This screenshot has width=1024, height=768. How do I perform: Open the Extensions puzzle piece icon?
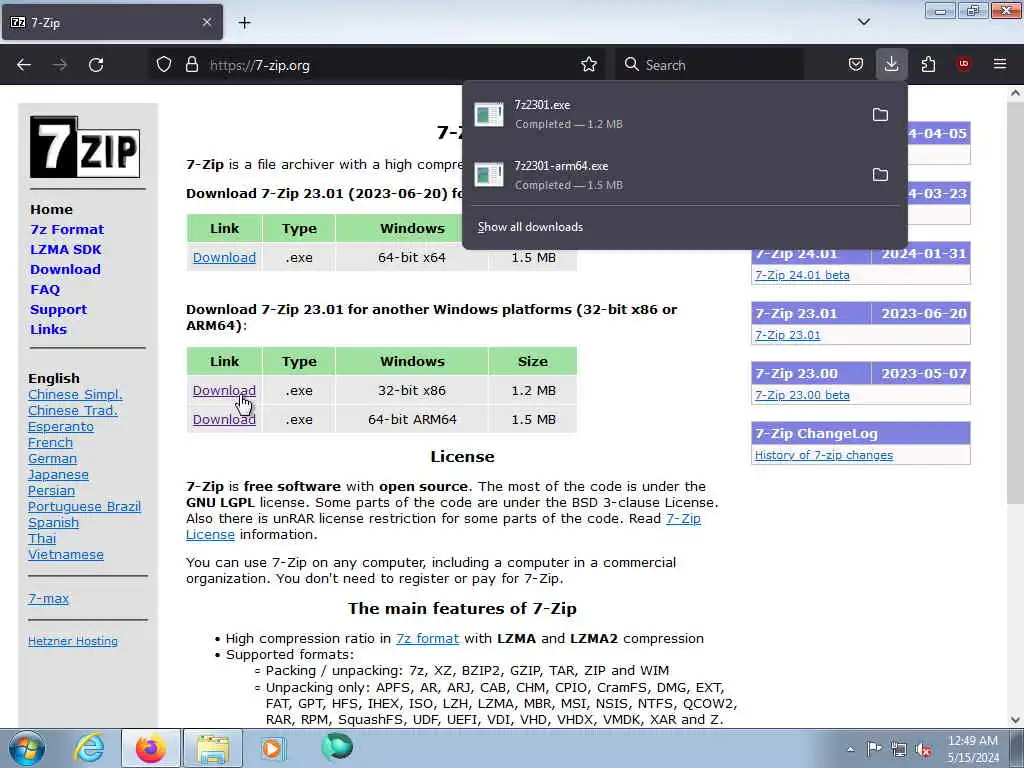(x=928, y=65)
